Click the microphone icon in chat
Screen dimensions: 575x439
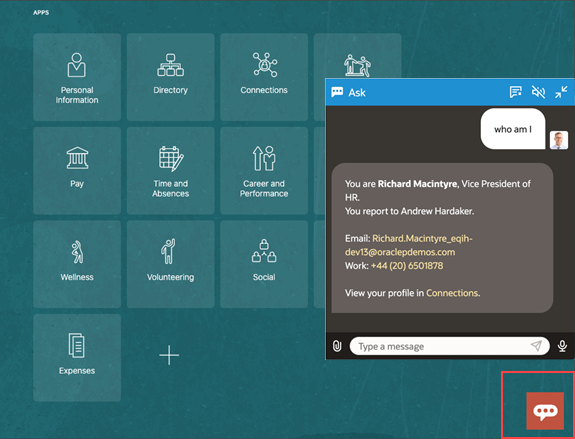[562, 346]
